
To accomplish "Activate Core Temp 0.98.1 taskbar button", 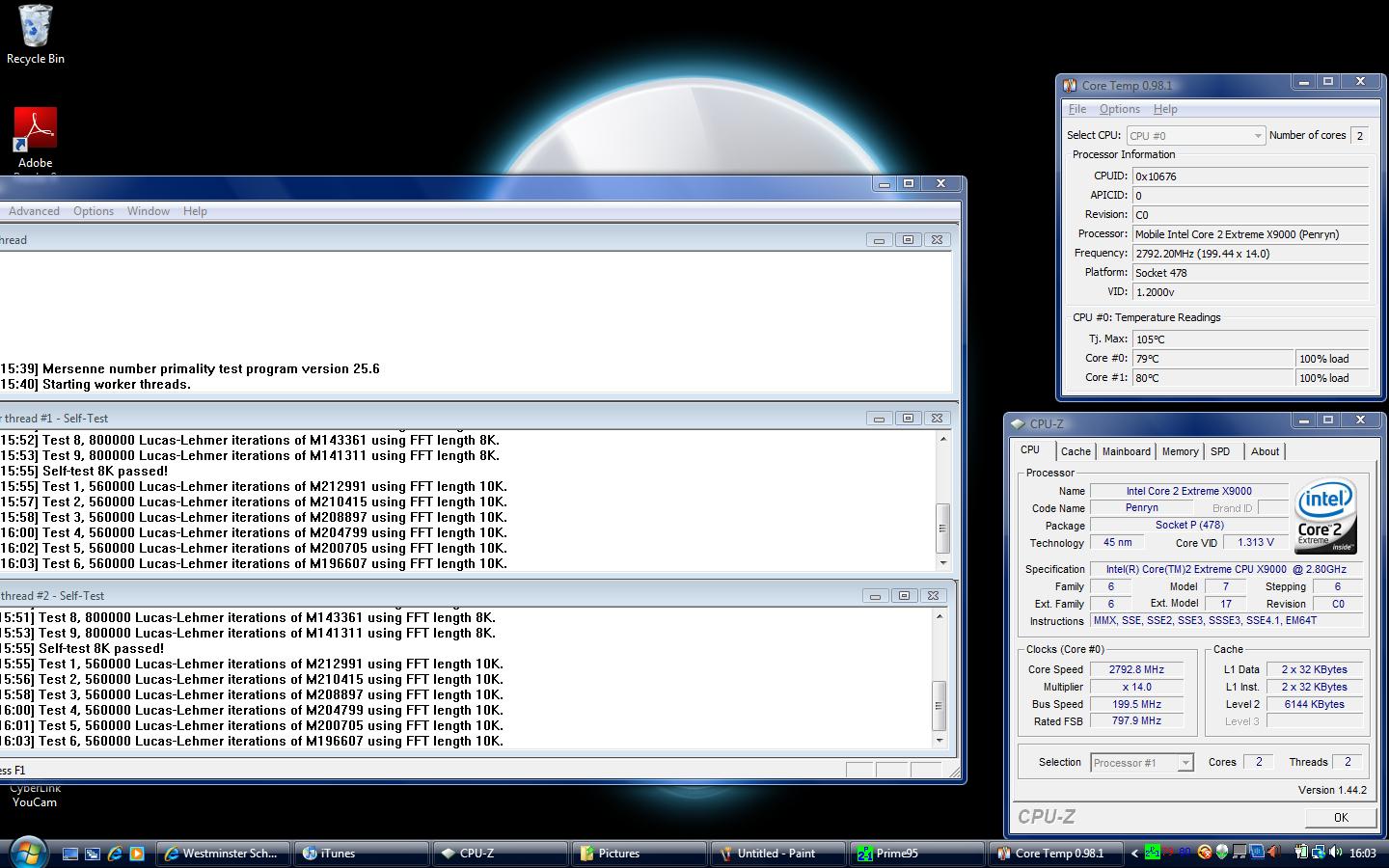I will tap(1055, 854).
